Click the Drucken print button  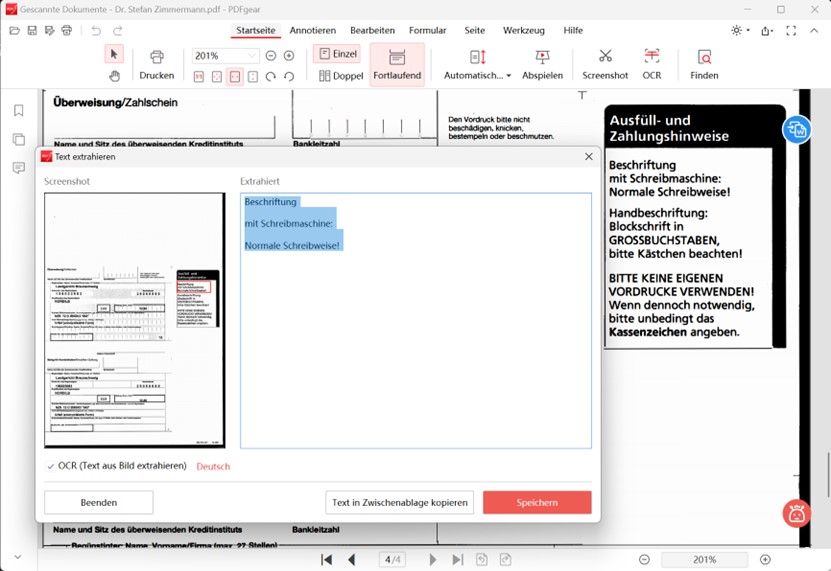click(x=156, y=65)
